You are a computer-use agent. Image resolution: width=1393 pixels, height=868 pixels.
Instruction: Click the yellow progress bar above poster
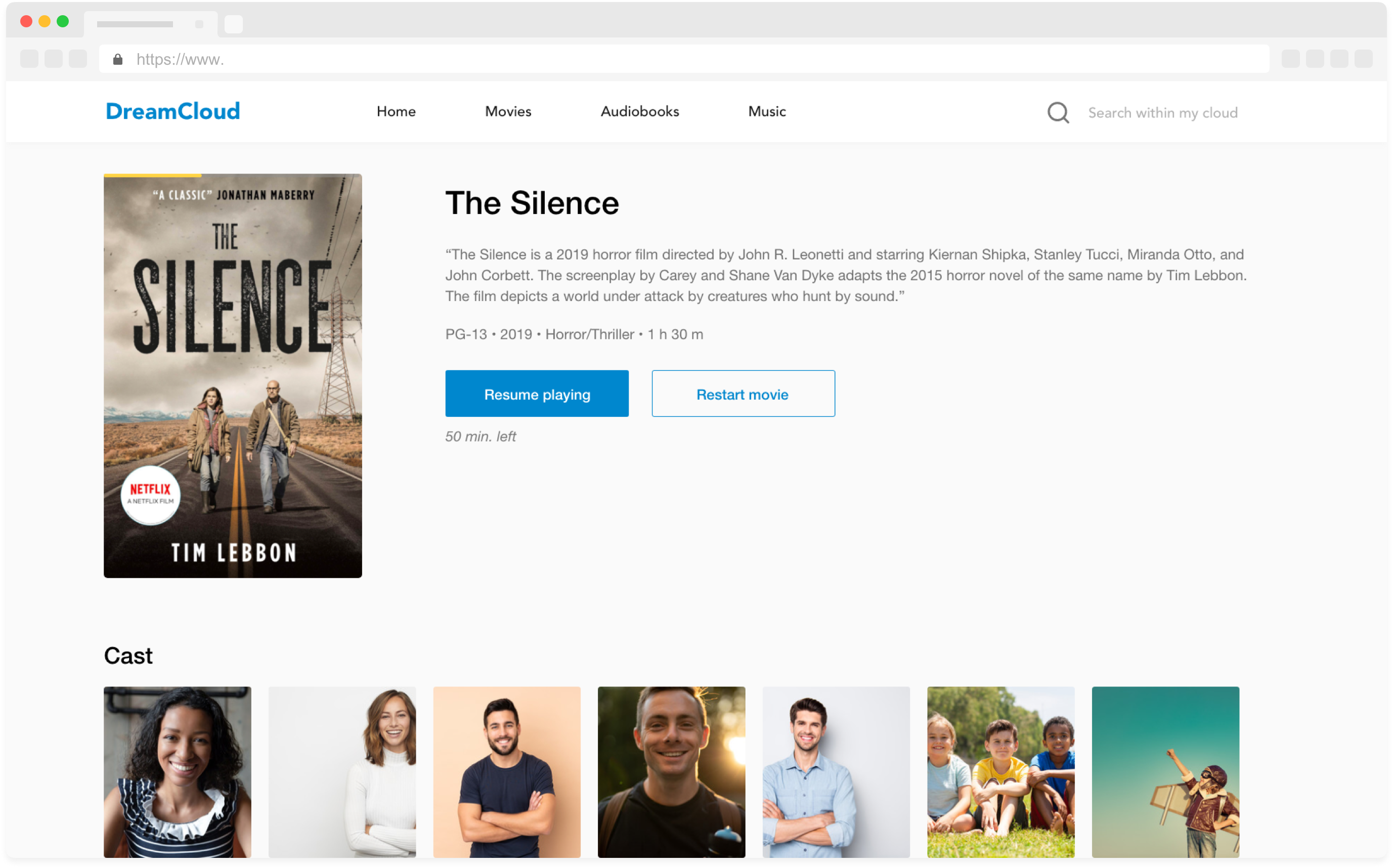pos(153,175)
